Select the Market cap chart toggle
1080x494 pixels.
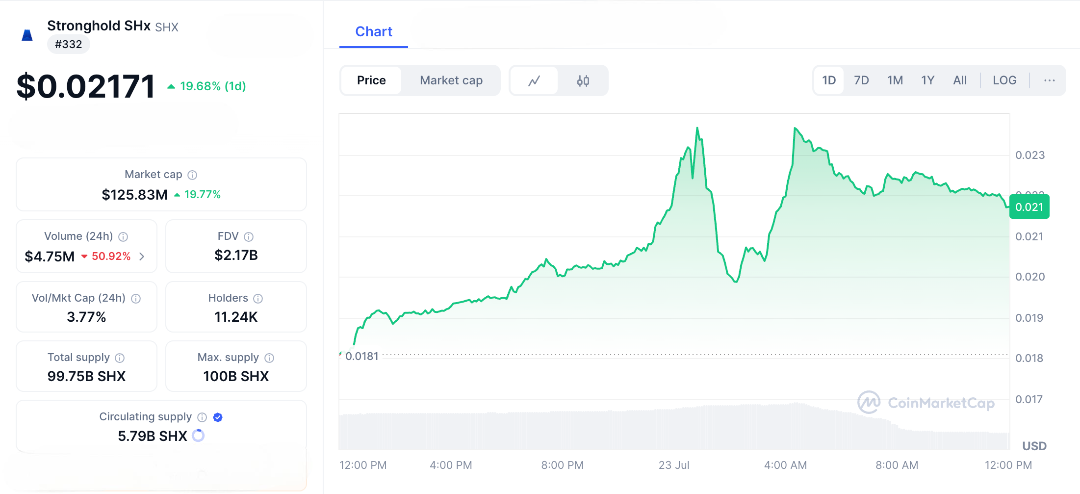(451, 81)
